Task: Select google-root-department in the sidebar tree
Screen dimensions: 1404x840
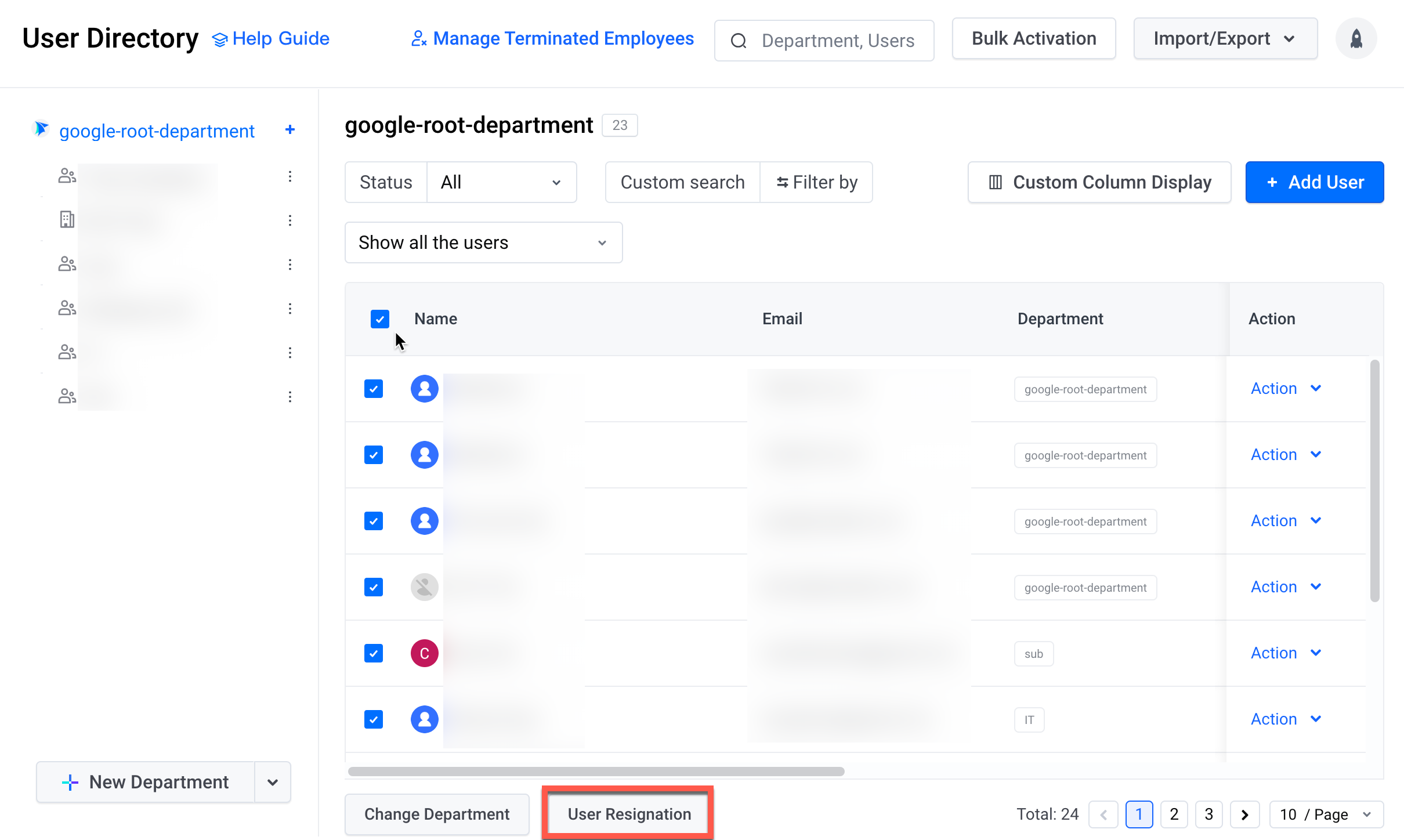Action: tap(157, 131)
